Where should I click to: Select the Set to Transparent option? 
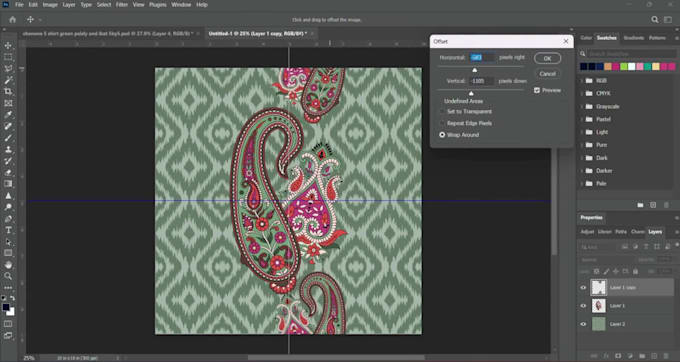pyautogui.click(x=442, y=111)
